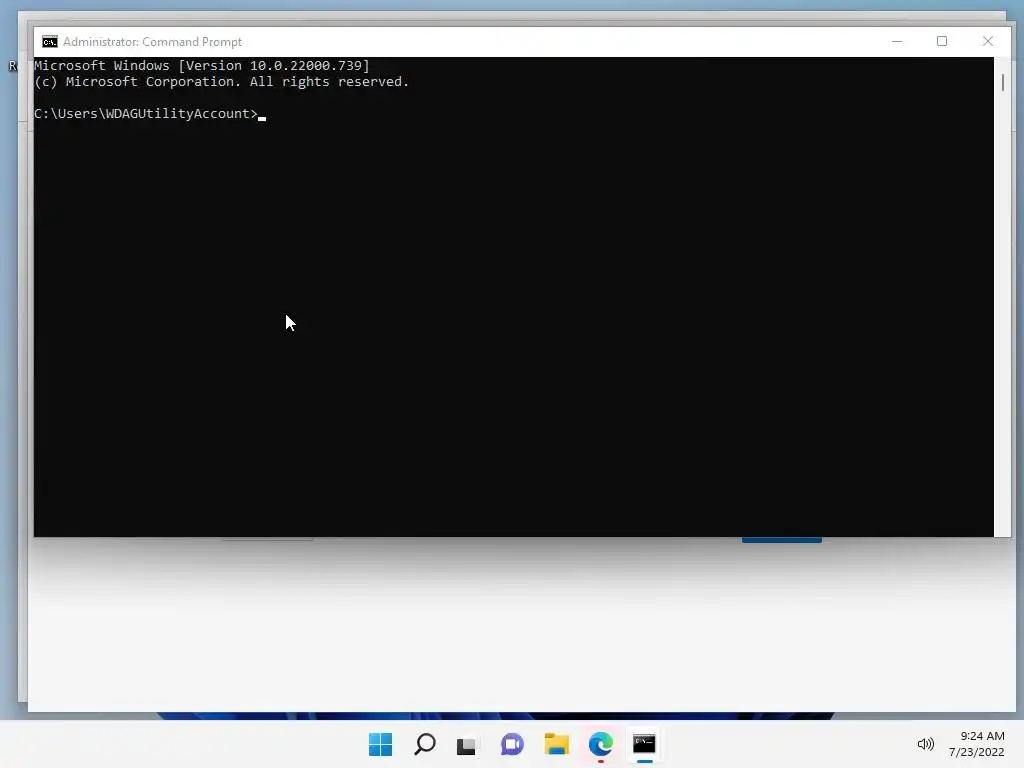1024x768 pixels.
Task: Click the 'Administrator: Command Prompt' title text
Action: [152, 42]
